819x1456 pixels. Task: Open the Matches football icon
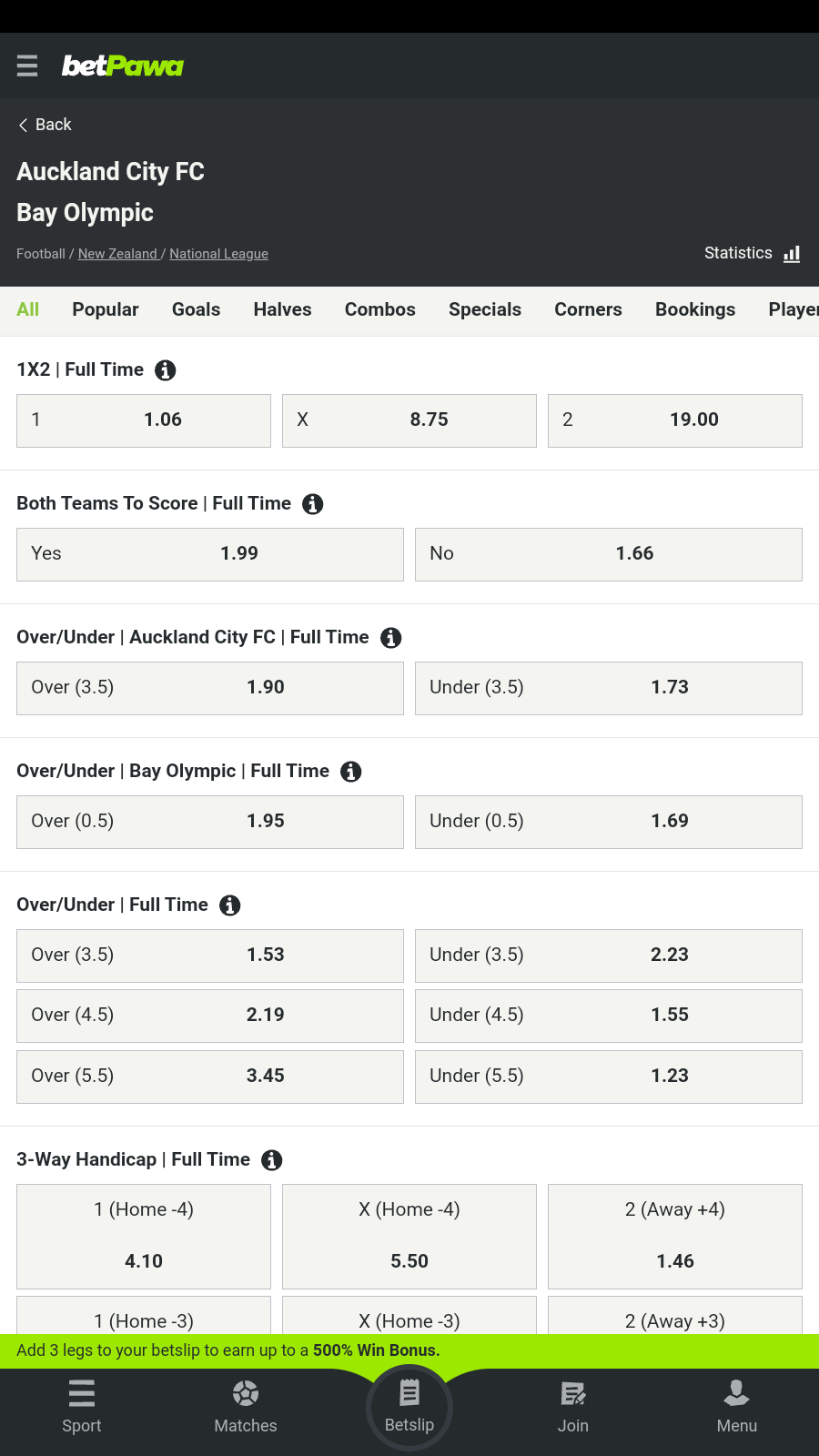pos(246,1393)
